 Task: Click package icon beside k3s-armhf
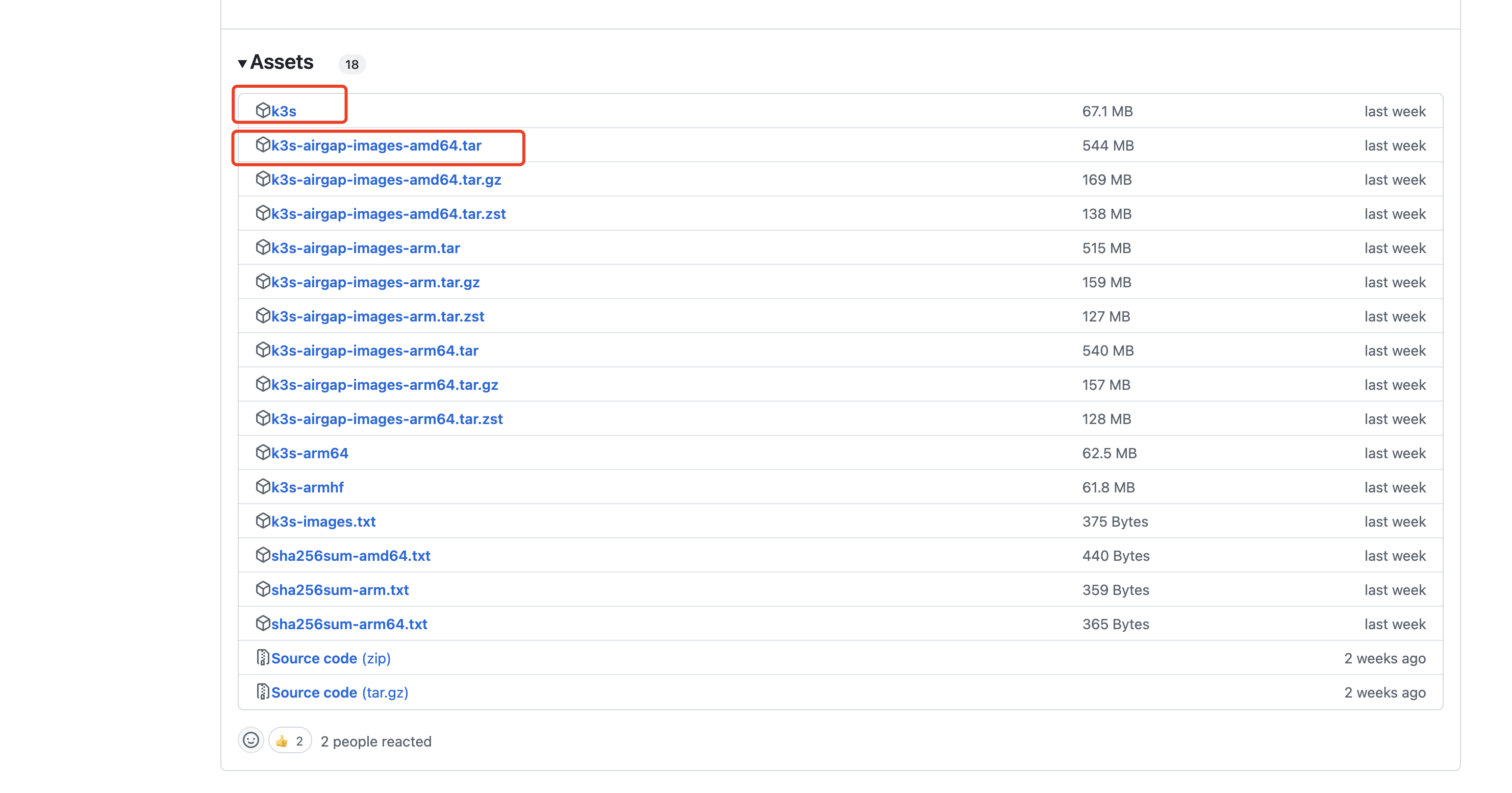262,487
